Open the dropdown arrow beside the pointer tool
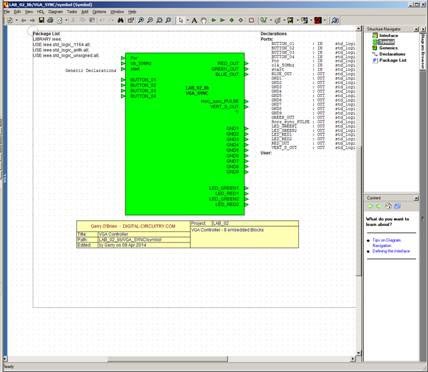 (x=188, y=20)
